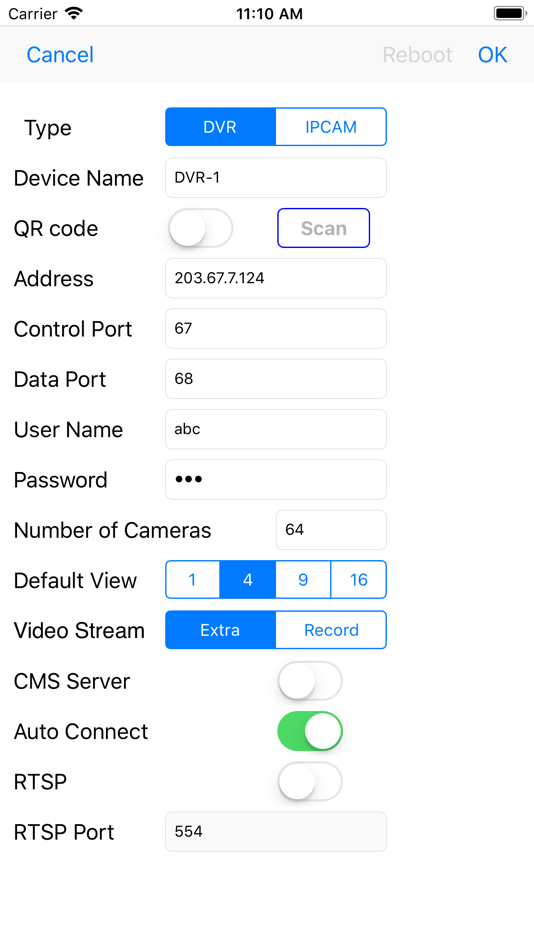Tap the QR code label

tap(56, 228)
